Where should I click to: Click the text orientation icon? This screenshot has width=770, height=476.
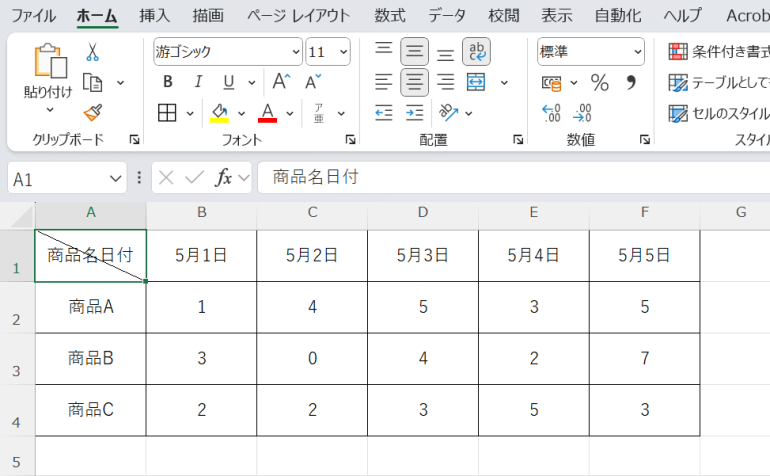[449, 113]
